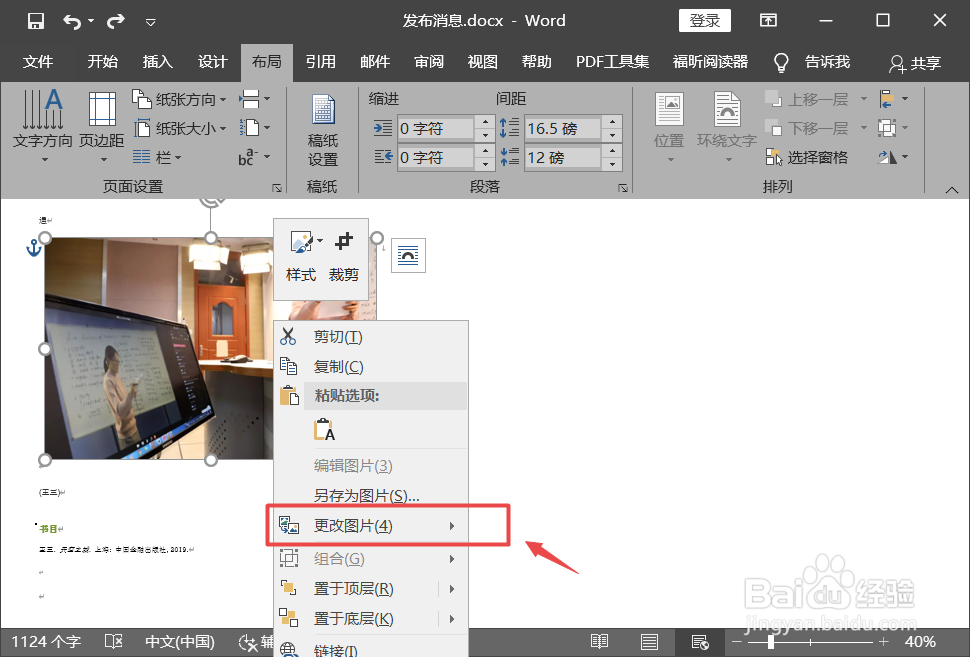The width and height of the screenshot is (970, 657).
Task: Click the 告诉我 lightbulb search box
Action: coord(812,62)
